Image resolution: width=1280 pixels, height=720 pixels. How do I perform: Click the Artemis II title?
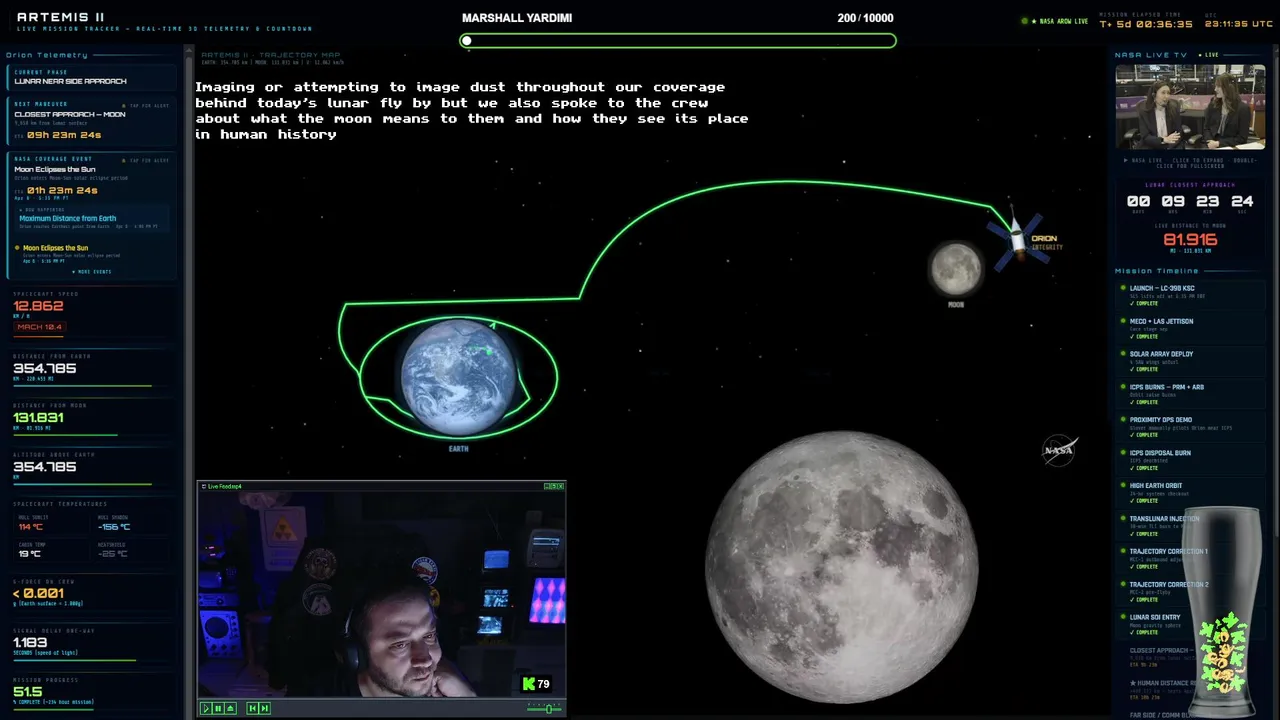pos(61,17)
